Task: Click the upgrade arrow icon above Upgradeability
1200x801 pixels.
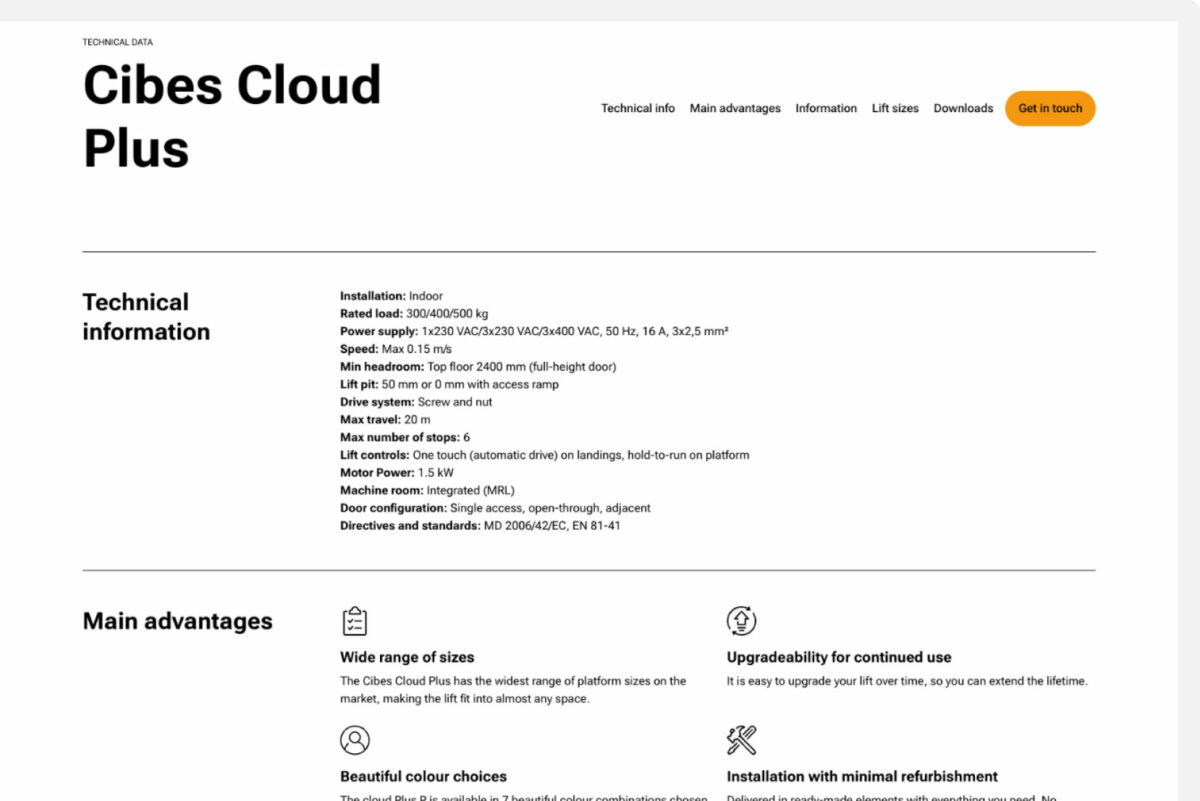Action: coord(741,621)
